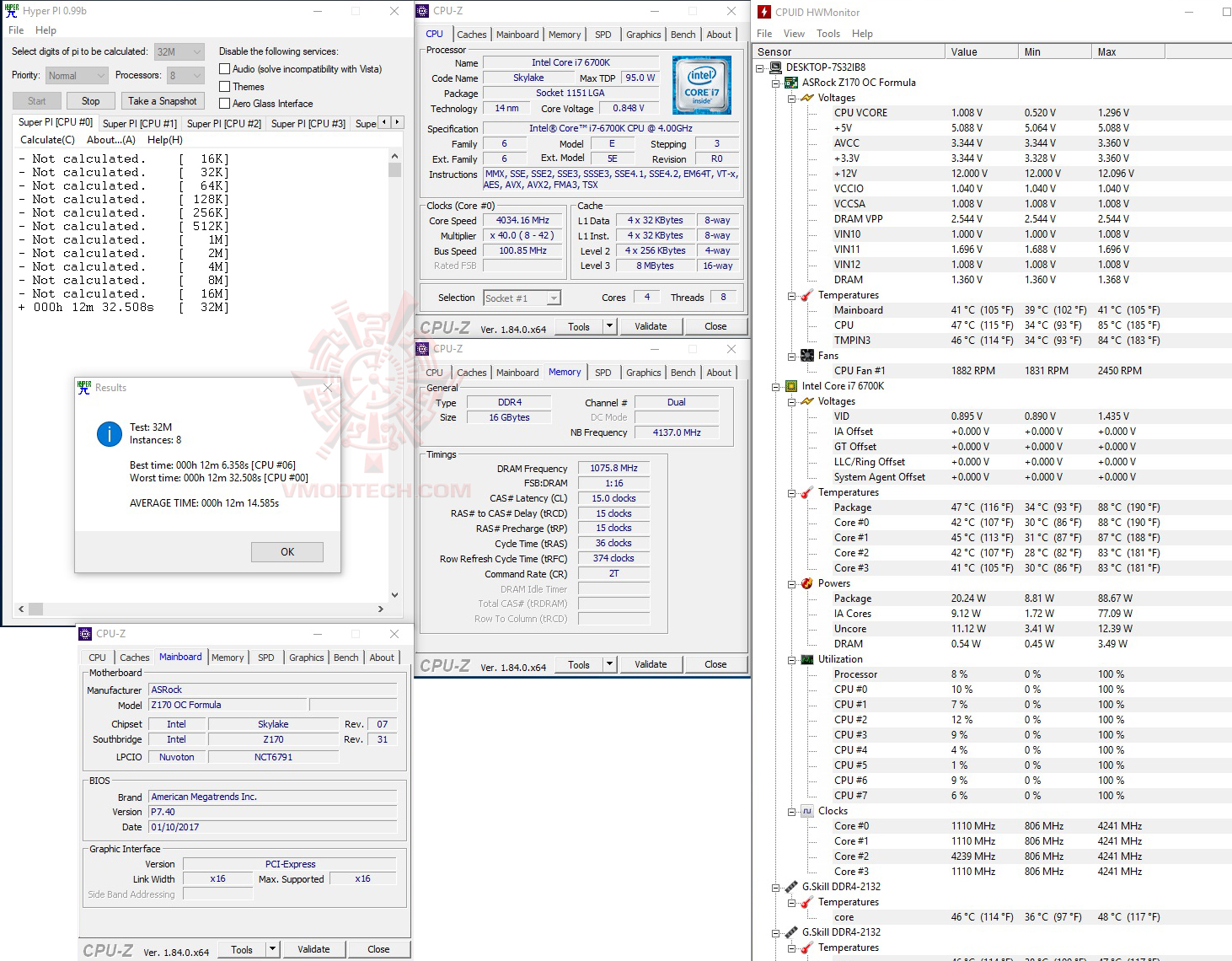Click OK in the Results dialog

click(287, 552)
